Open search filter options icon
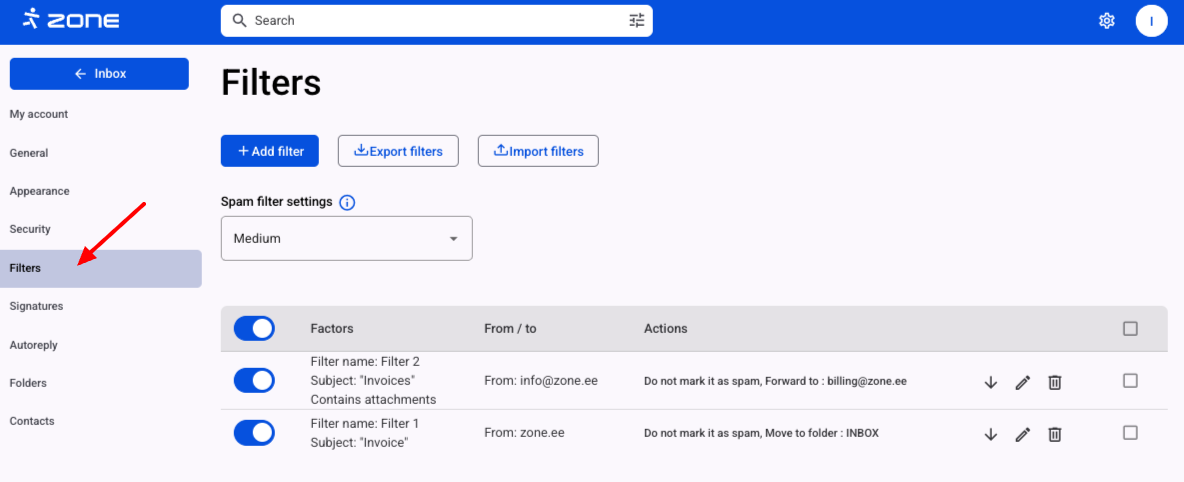1184x482 pixels. [x=637, y=20]
